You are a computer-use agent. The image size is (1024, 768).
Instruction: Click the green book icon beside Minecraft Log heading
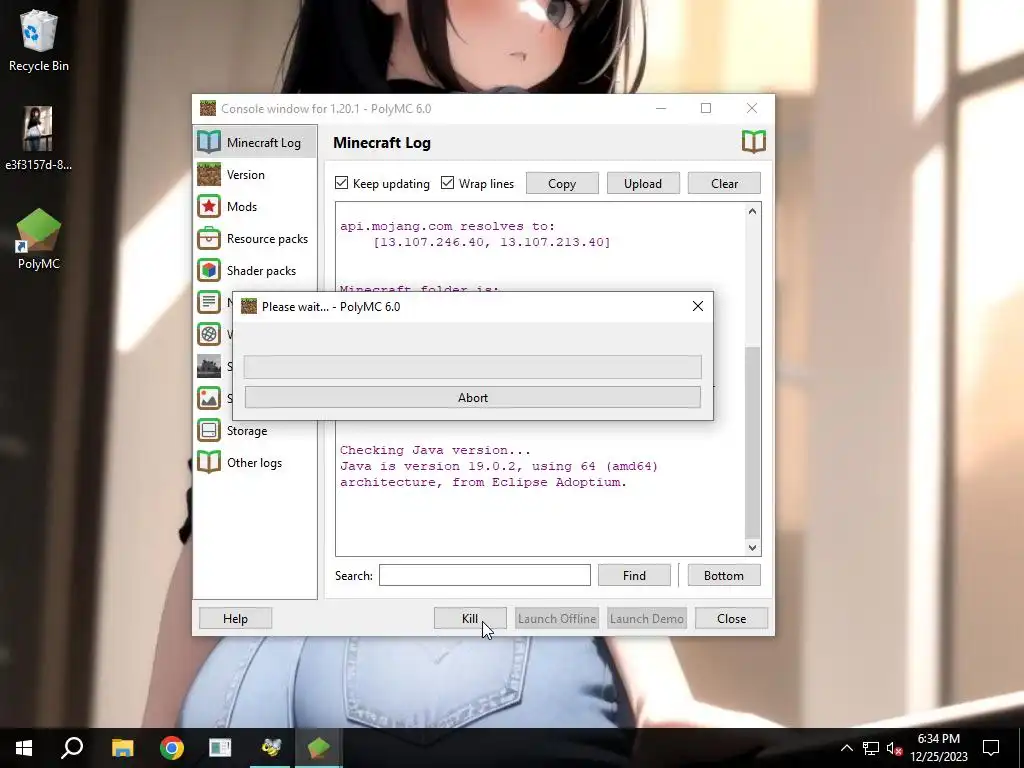(754, 142)
